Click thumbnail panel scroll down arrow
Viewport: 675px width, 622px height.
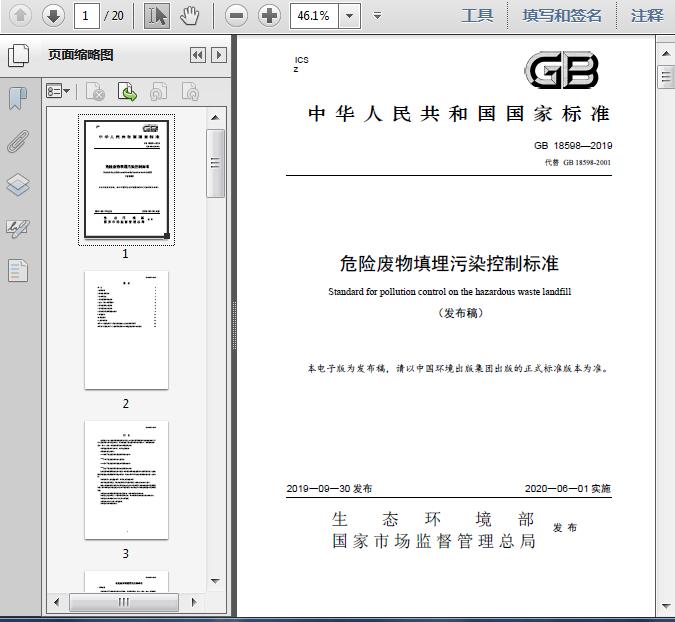216,581
